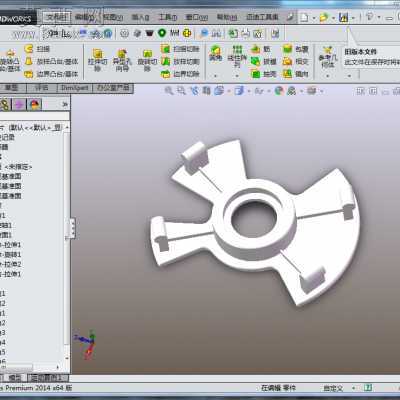This screenshot has height=400, width=400.
Task: Open the DisplayManager color sphere tab icon
Action: tap(34, 105)
